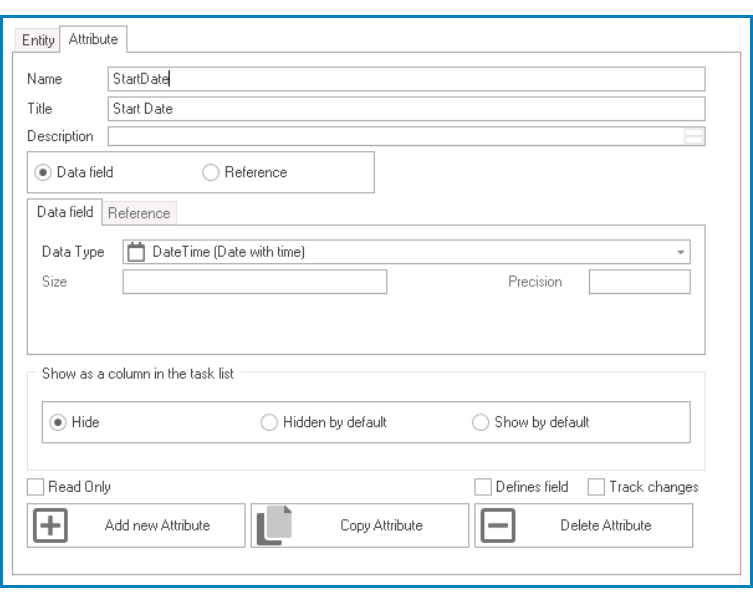Click the Precision label
The height and width of the screenshot is (603, 753).
535,282
